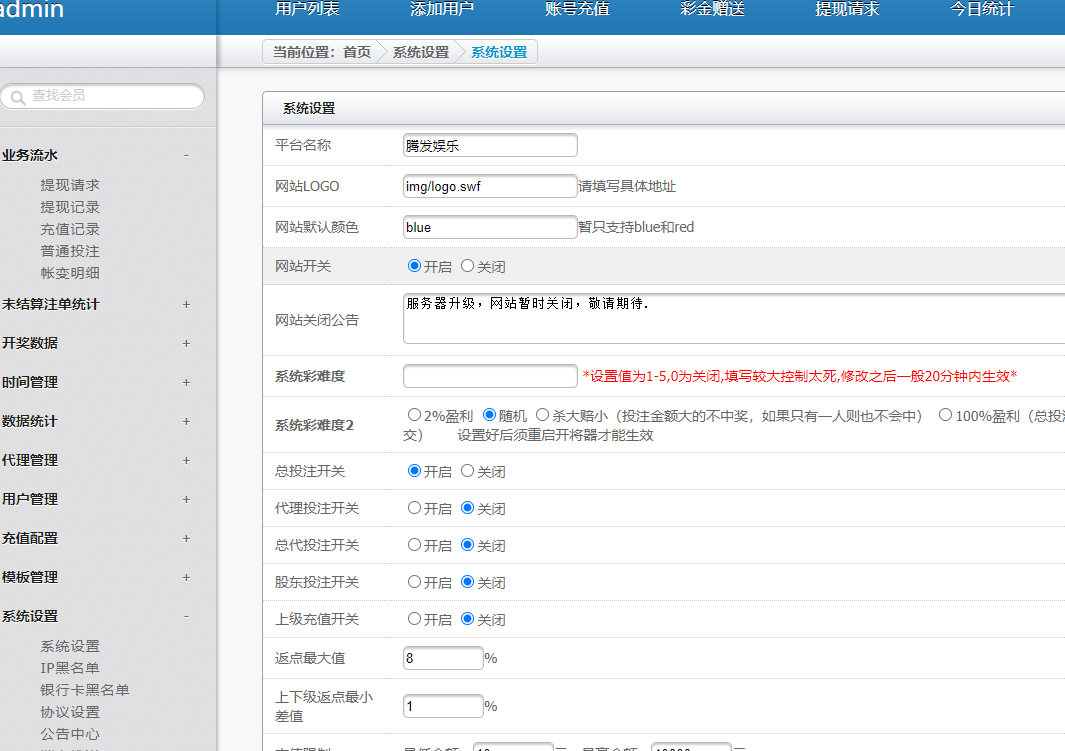Open the 今日统计 top menu
The height and width of the screenshot is (751, 1065).
[x=982, y=10]
